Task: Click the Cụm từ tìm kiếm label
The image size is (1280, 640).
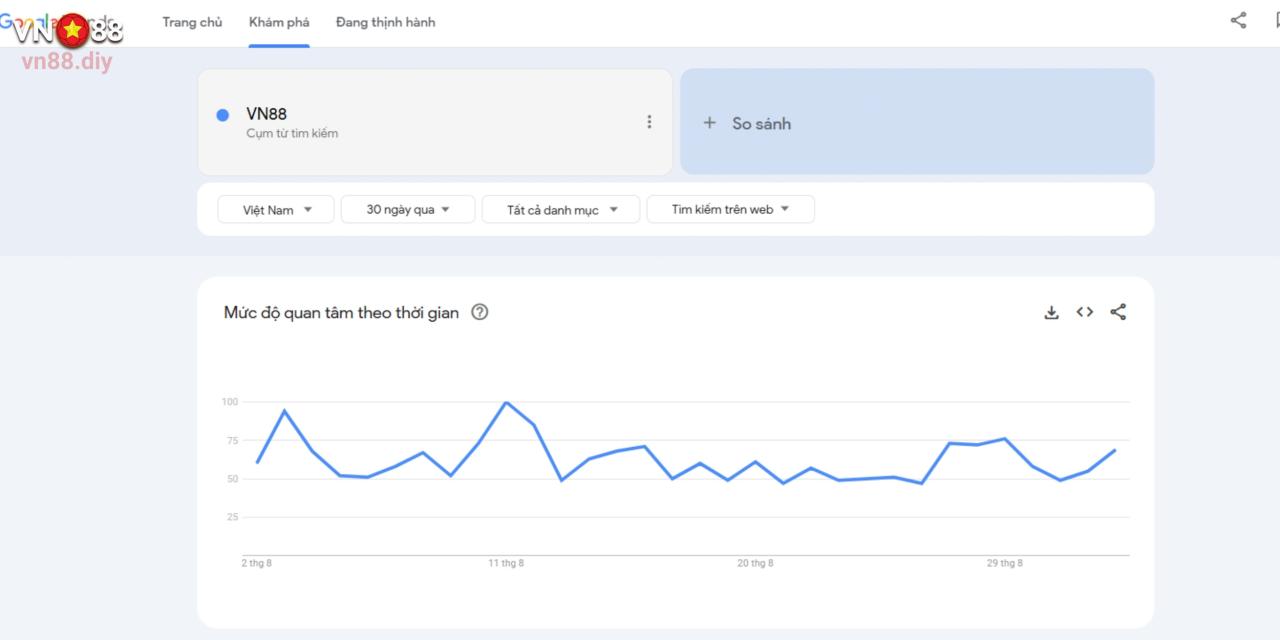Action: click(292, 134)
